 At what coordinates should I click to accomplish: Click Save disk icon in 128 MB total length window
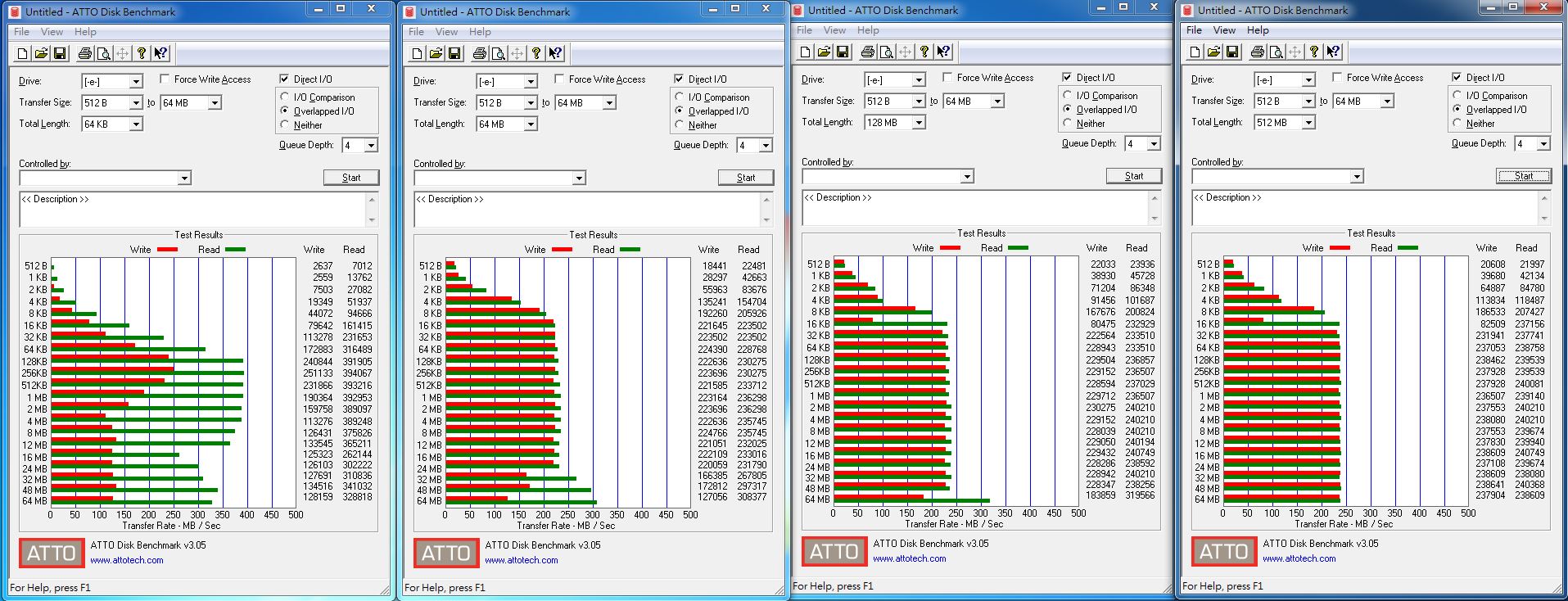[843, 52]
